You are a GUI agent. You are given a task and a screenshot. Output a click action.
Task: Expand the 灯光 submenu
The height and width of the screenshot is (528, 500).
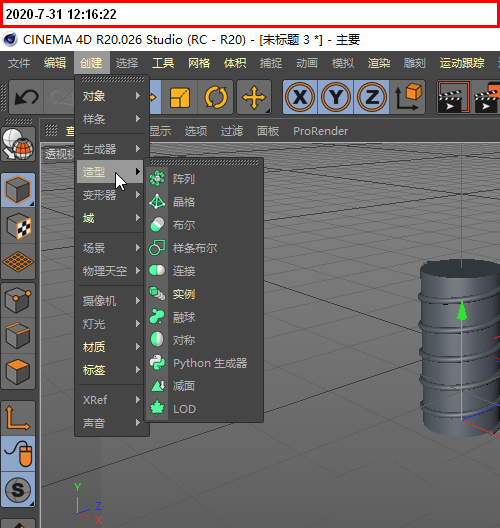pos(111,324)
